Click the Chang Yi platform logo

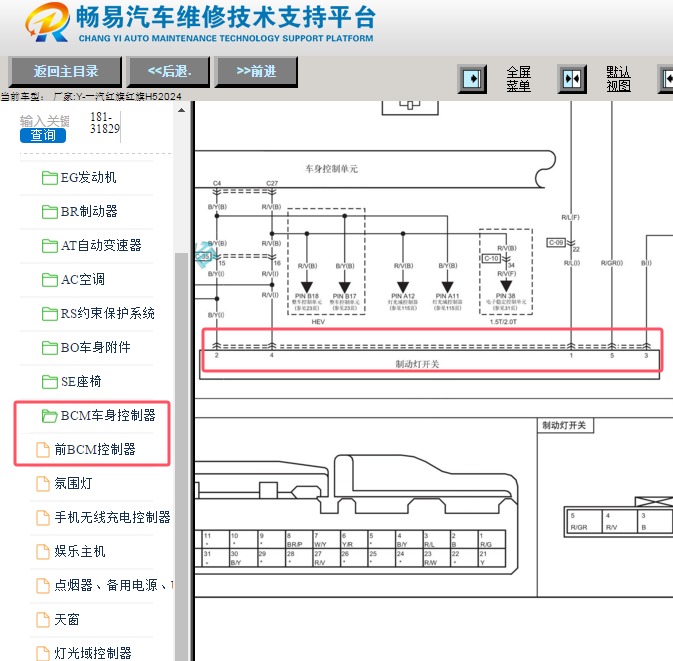coord(47,22)
